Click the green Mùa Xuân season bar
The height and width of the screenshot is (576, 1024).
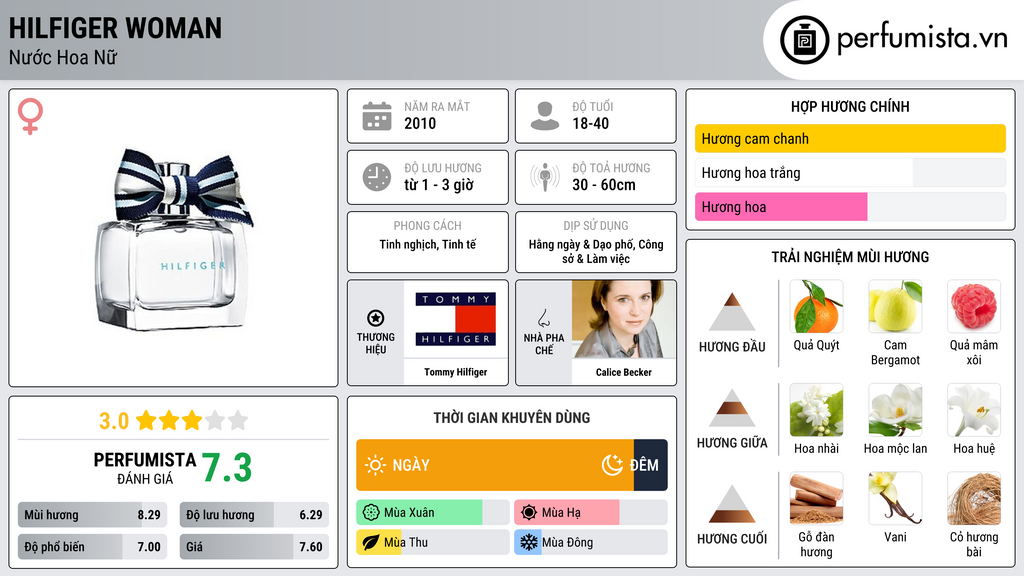coord(432,513)
